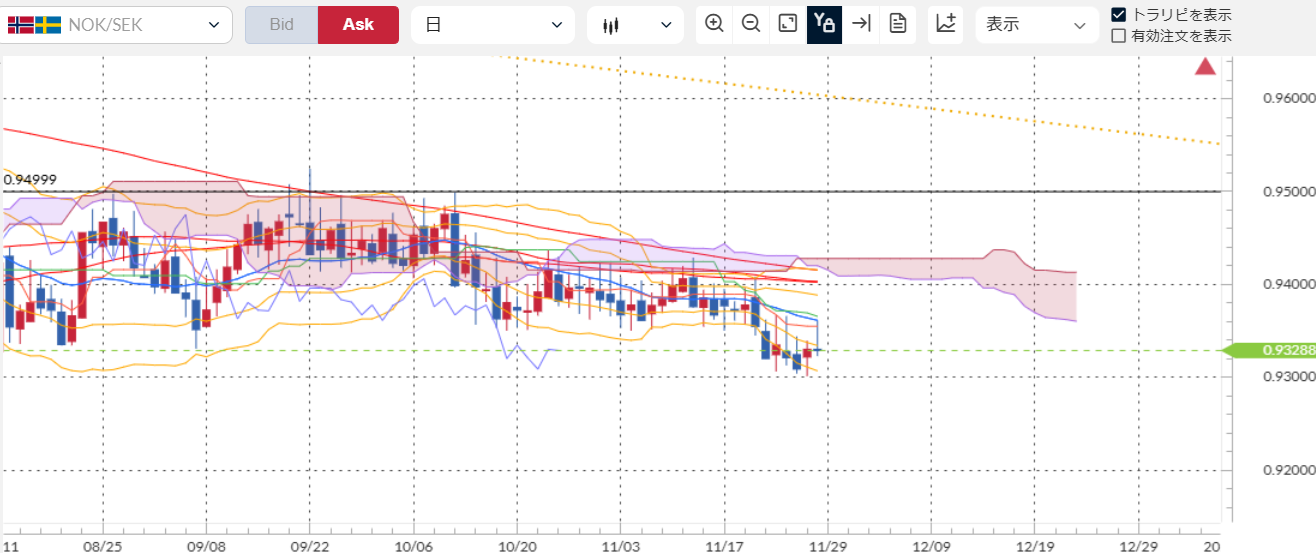Open the document notes icon

click(x=897, y=24)
